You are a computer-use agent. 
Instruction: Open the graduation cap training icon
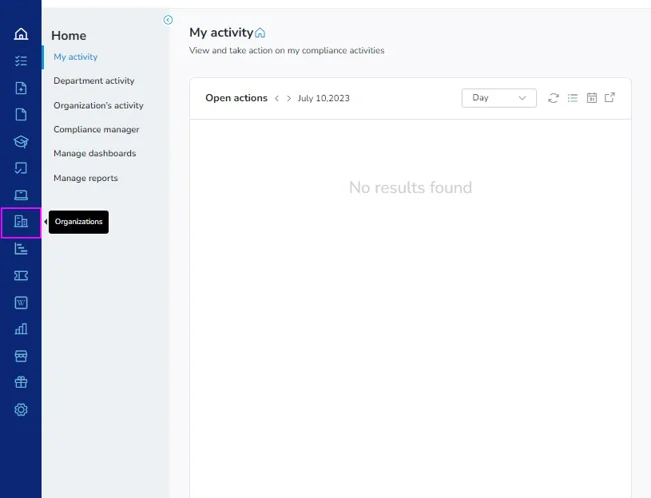pos(21,142)
